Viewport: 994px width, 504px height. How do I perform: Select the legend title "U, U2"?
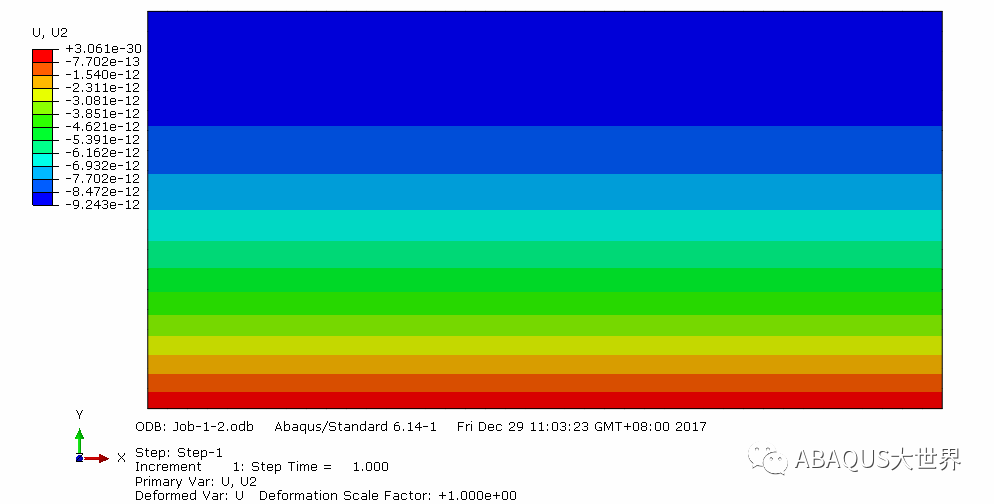click(x=49, y=32)
